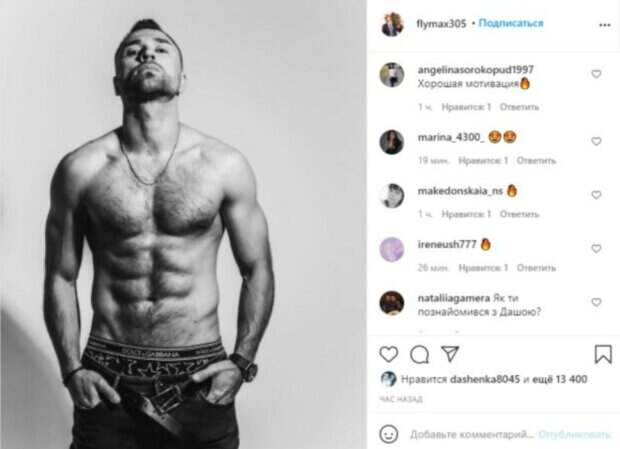Open the black-and-white post photo

(x=183, y=224)
